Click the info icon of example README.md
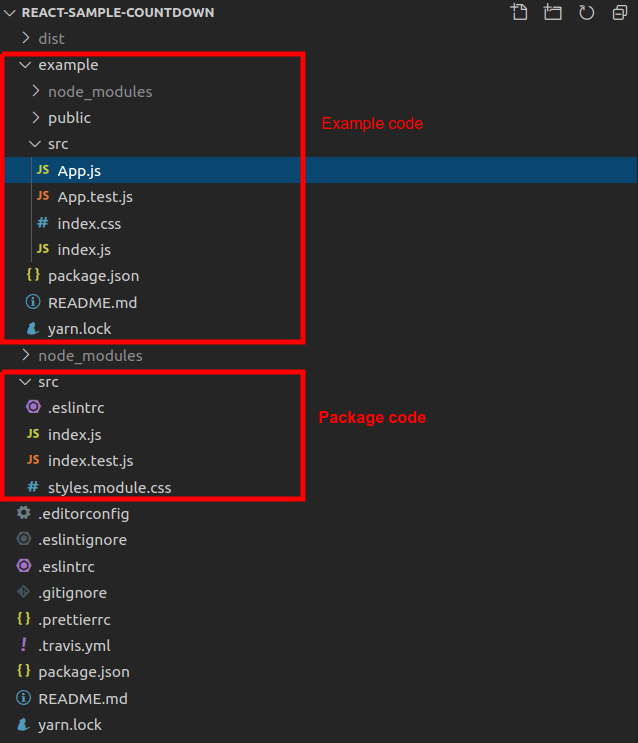This screenshot has height=743, width=638. pos(33,302)
